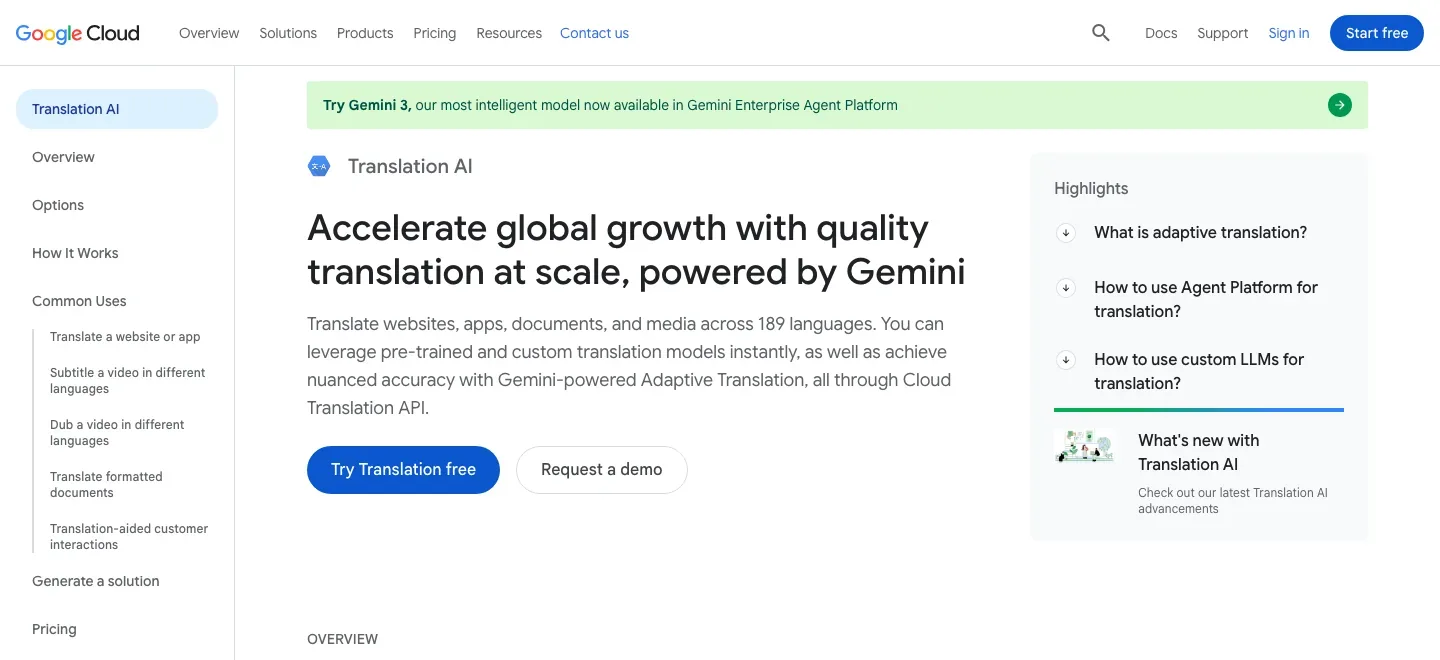The image size is (1440, 660).
Task: Click the Translation AI hexagon product icon
Action: tap(319, 167)
